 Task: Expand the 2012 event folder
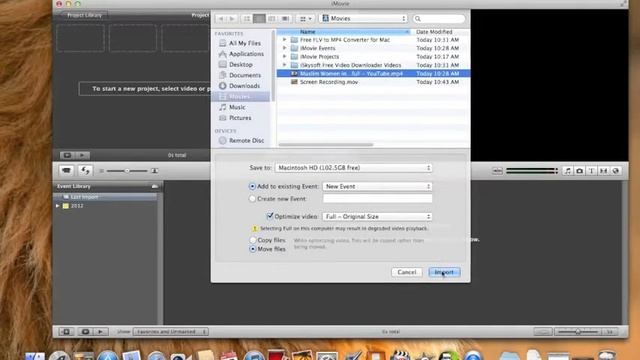pos(58,206)
